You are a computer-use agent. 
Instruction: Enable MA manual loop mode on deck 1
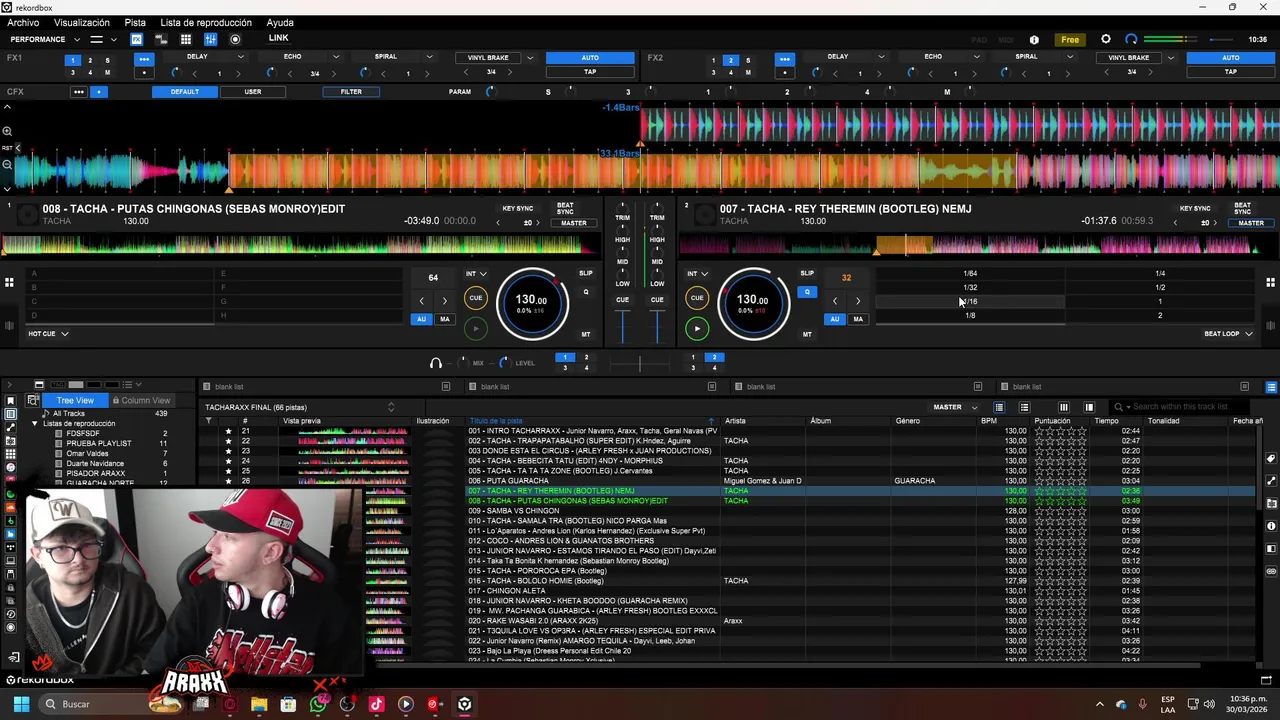coord(445,319)
